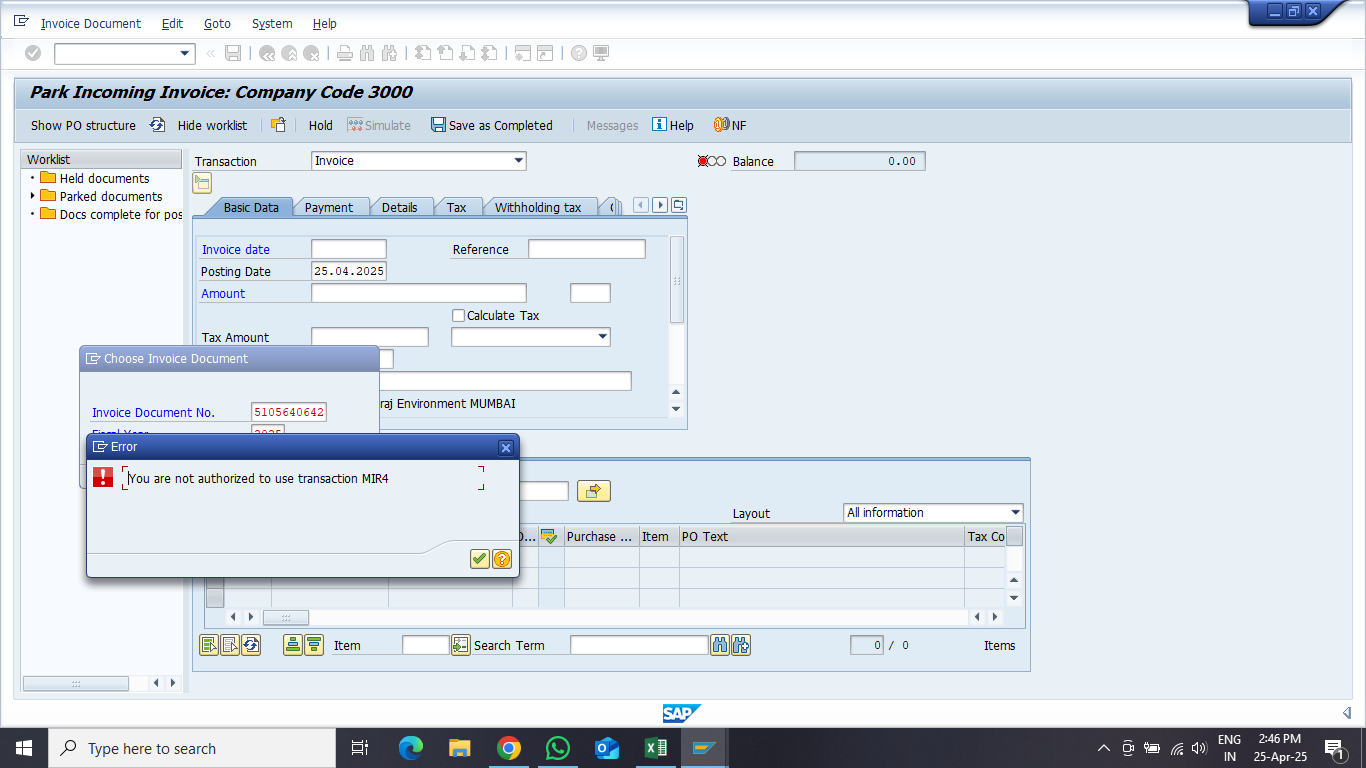Open Excel from the Windows taskbar

coord(656,748)
